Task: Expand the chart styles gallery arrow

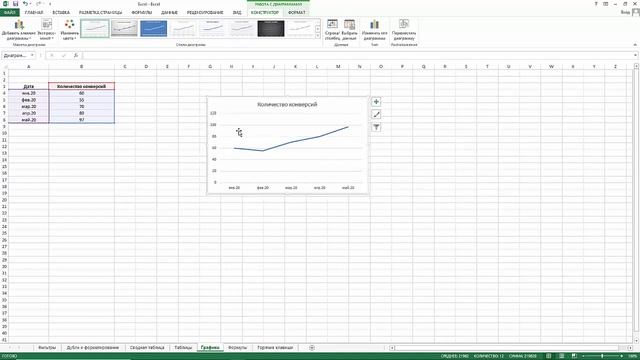Action: (x=318, y=36)
